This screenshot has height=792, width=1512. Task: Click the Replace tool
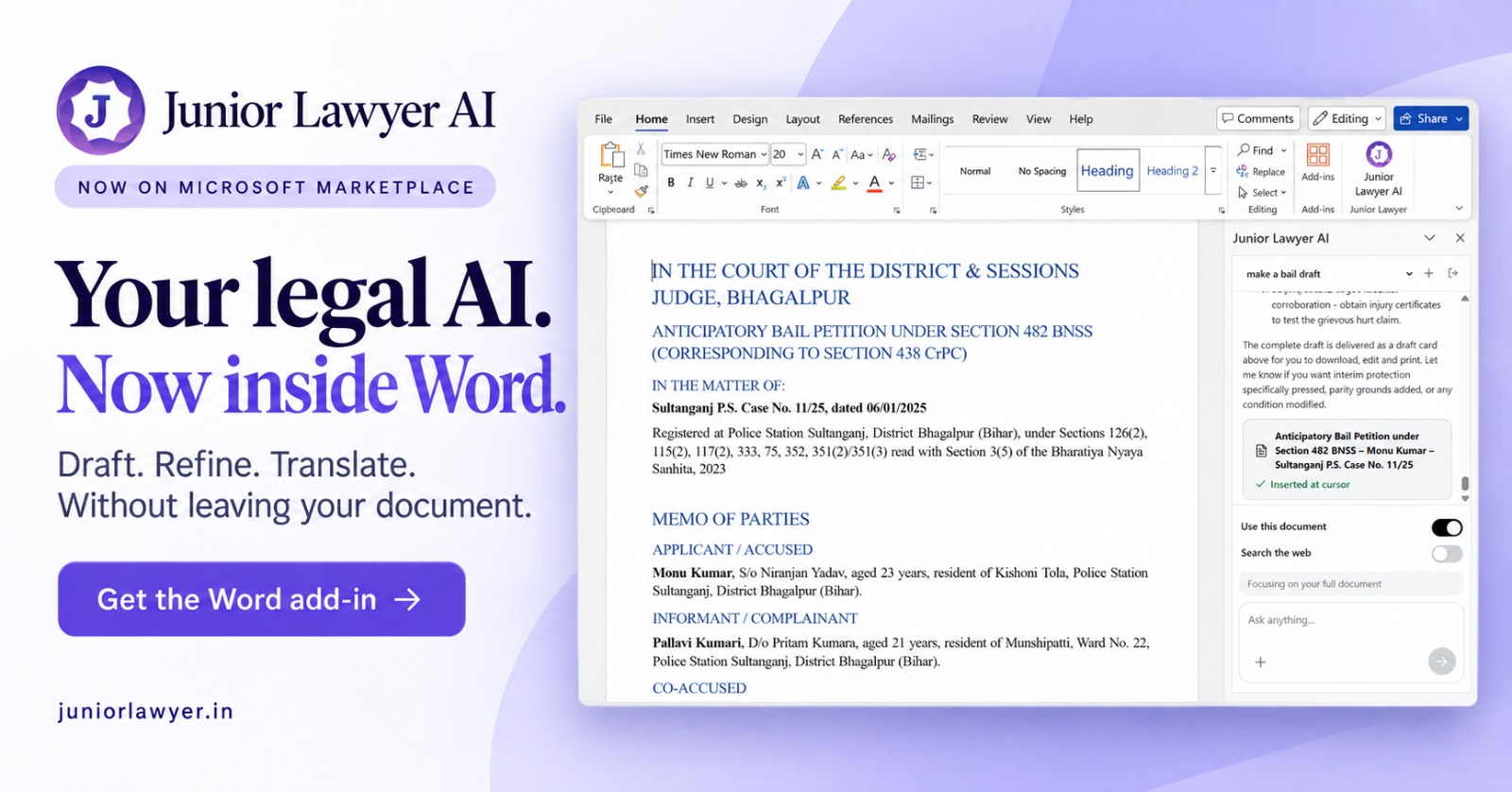point(1261,172)
